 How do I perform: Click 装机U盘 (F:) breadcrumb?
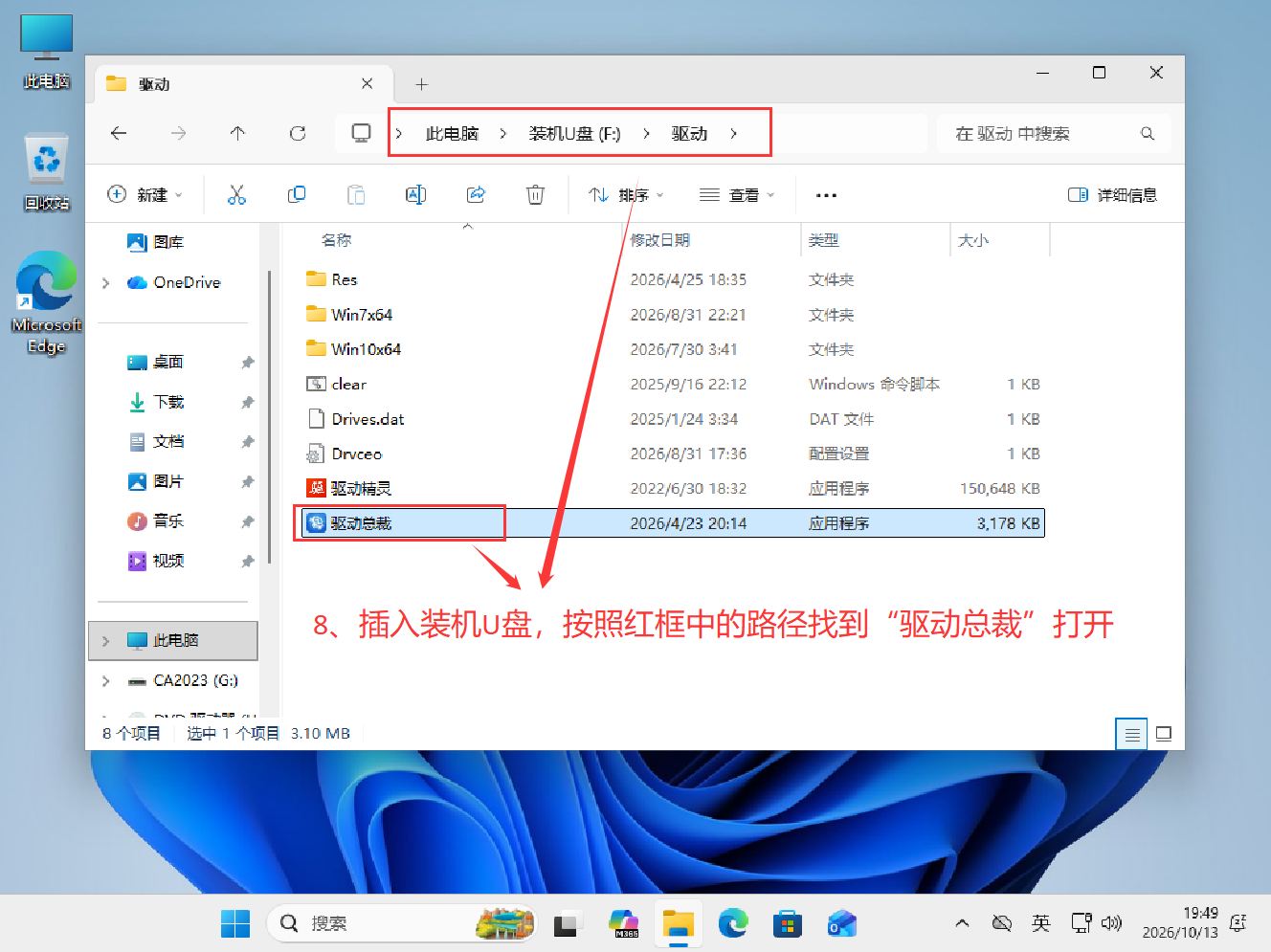tap(574, 134)
